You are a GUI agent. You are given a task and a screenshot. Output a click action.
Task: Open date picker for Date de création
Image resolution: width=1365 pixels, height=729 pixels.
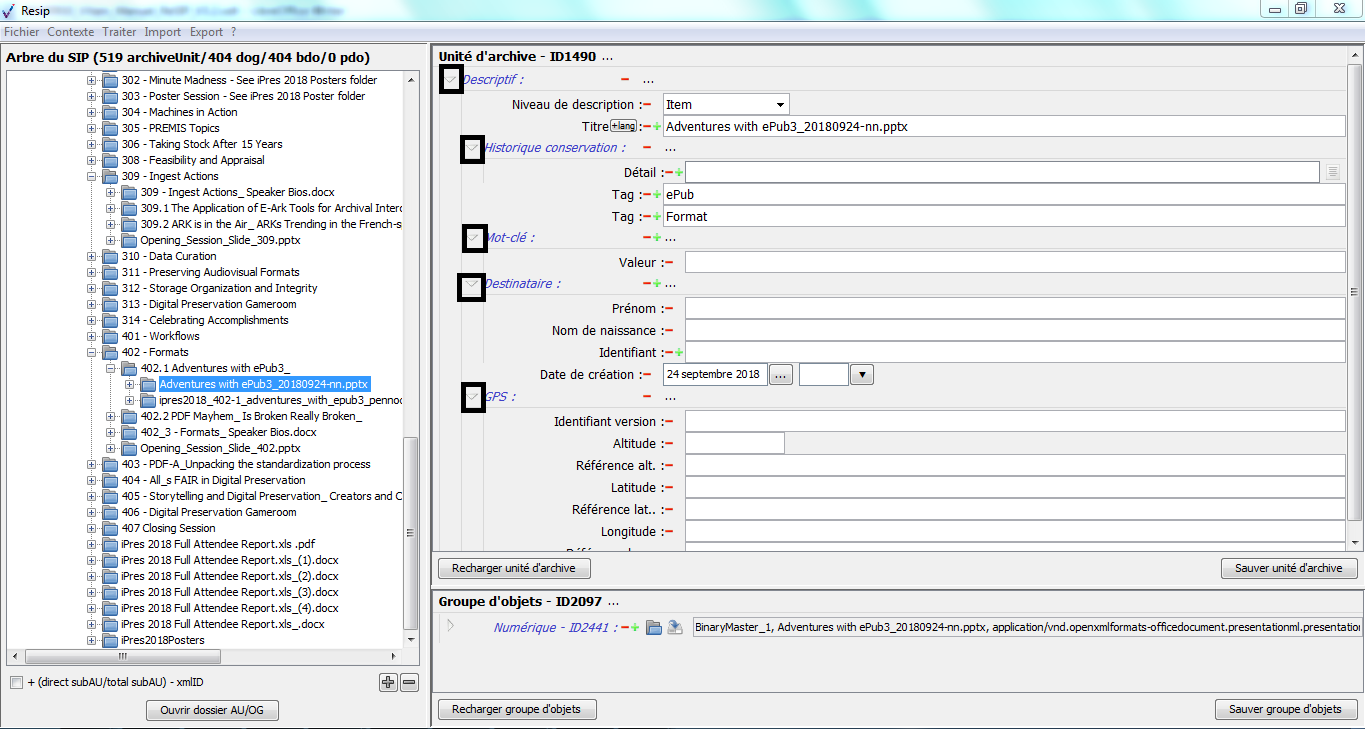[x=781, y=375]
